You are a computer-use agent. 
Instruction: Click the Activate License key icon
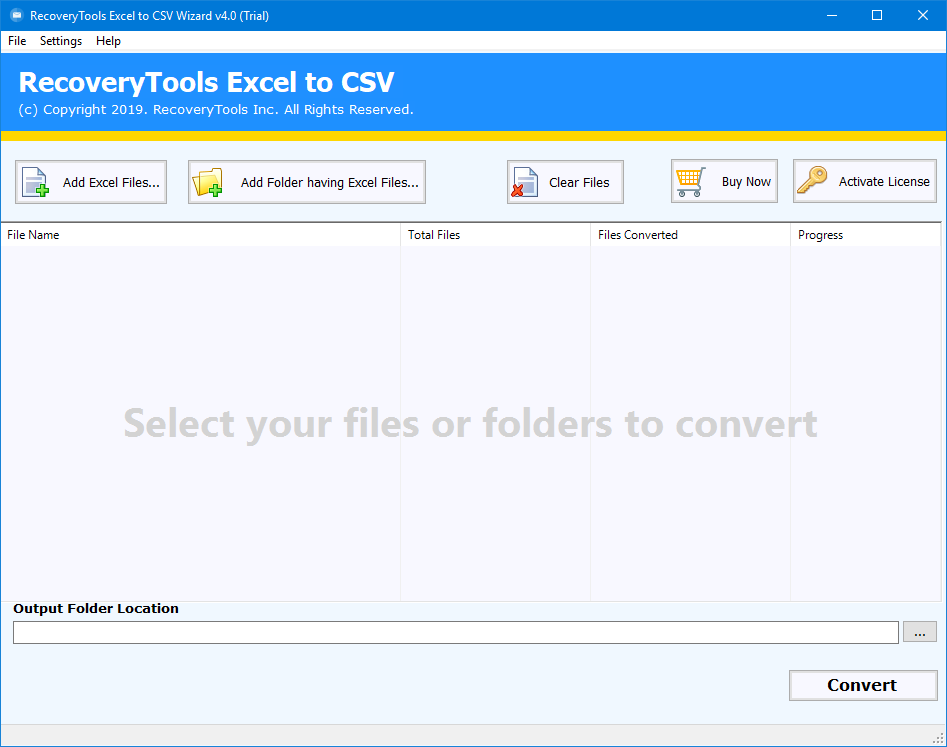(x=812, y=181)
